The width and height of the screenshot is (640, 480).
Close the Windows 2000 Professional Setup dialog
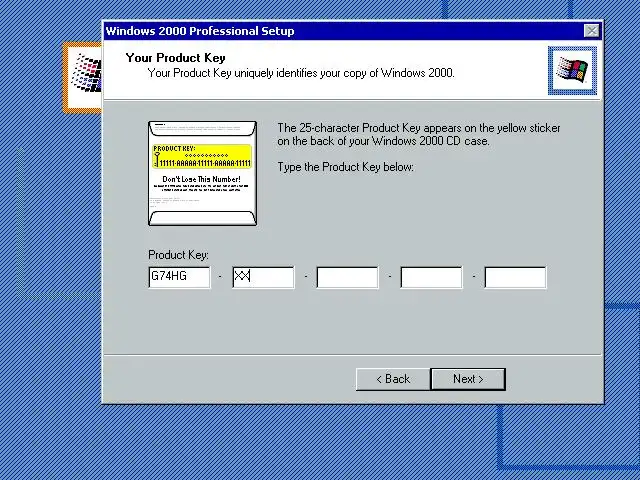pyautogui.click(x=591, y=31)
